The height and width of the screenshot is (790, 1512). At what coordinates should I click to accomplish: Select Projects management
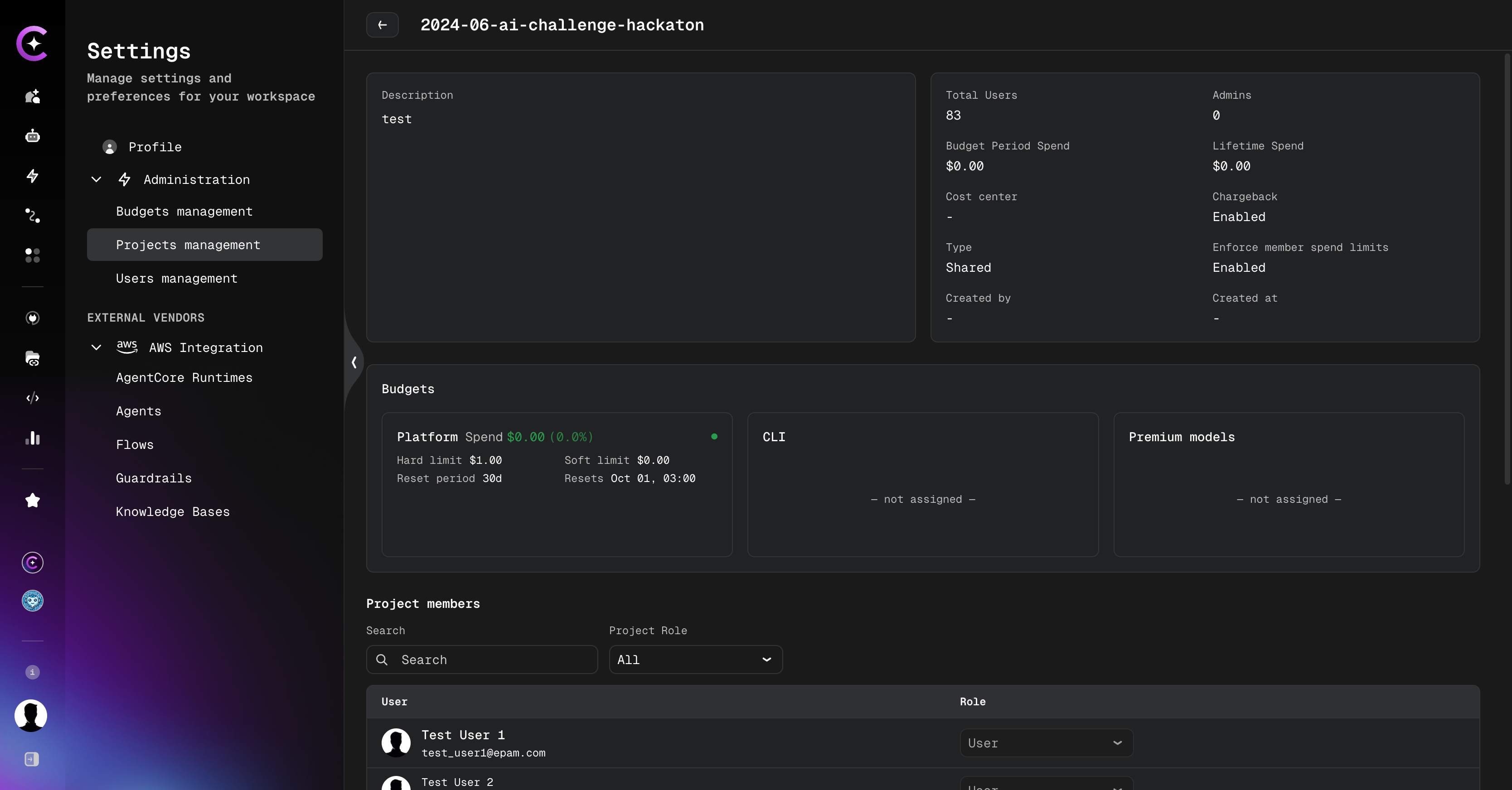[x=205, y=245]
